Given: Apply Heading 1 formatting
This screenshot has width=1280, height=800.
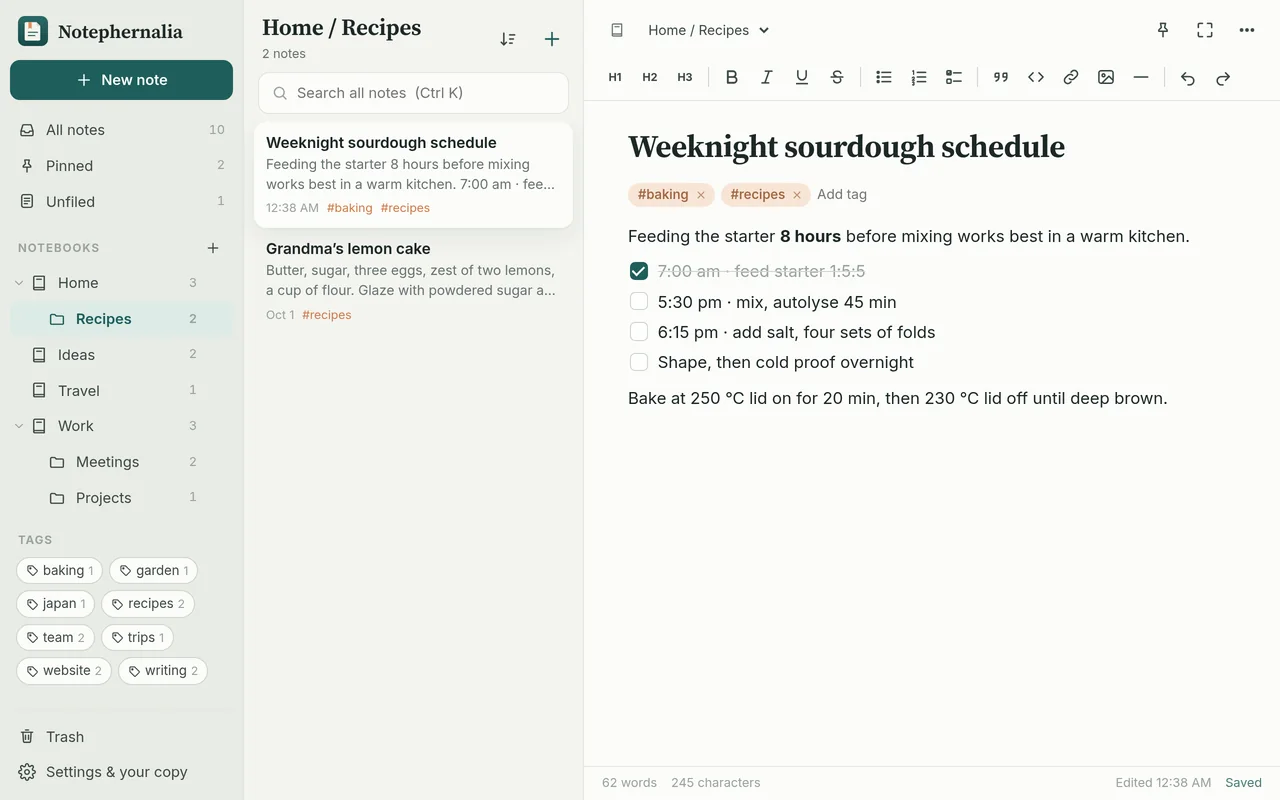Looking at the screenshot, I should pyautogui.click(x=615, y=77).
